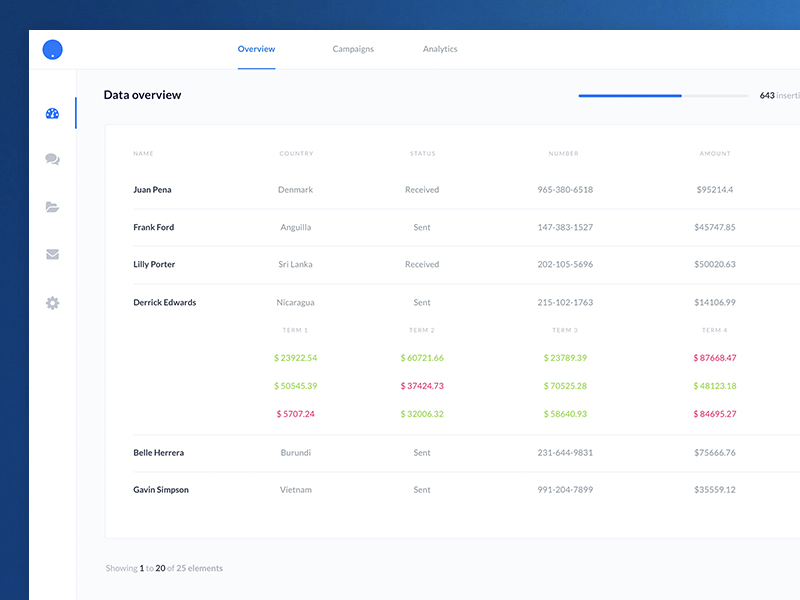Click Gavin Simpson's phone number 991-204-7899
800x600 pixels.
click(x=565, y=490)
